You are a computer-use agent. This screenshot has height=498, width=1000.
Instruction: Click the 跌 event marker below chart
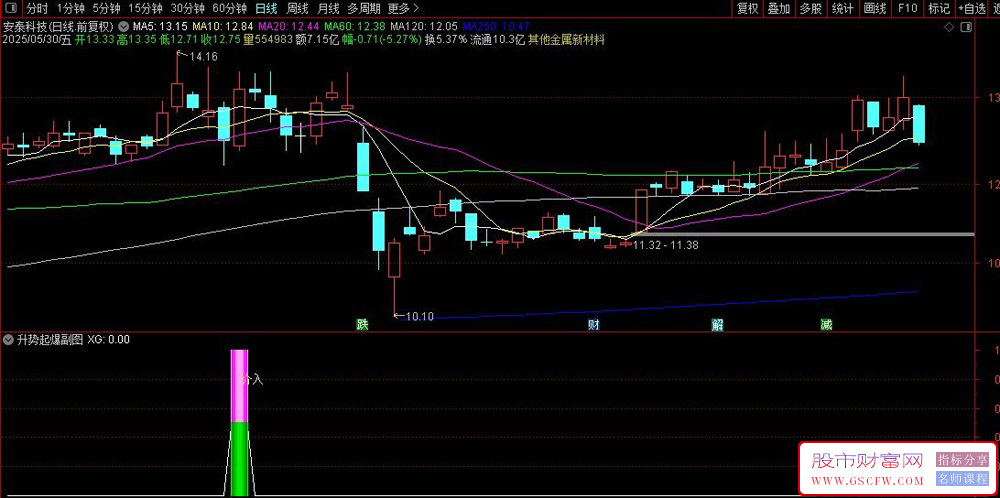(x=362, y=325)
